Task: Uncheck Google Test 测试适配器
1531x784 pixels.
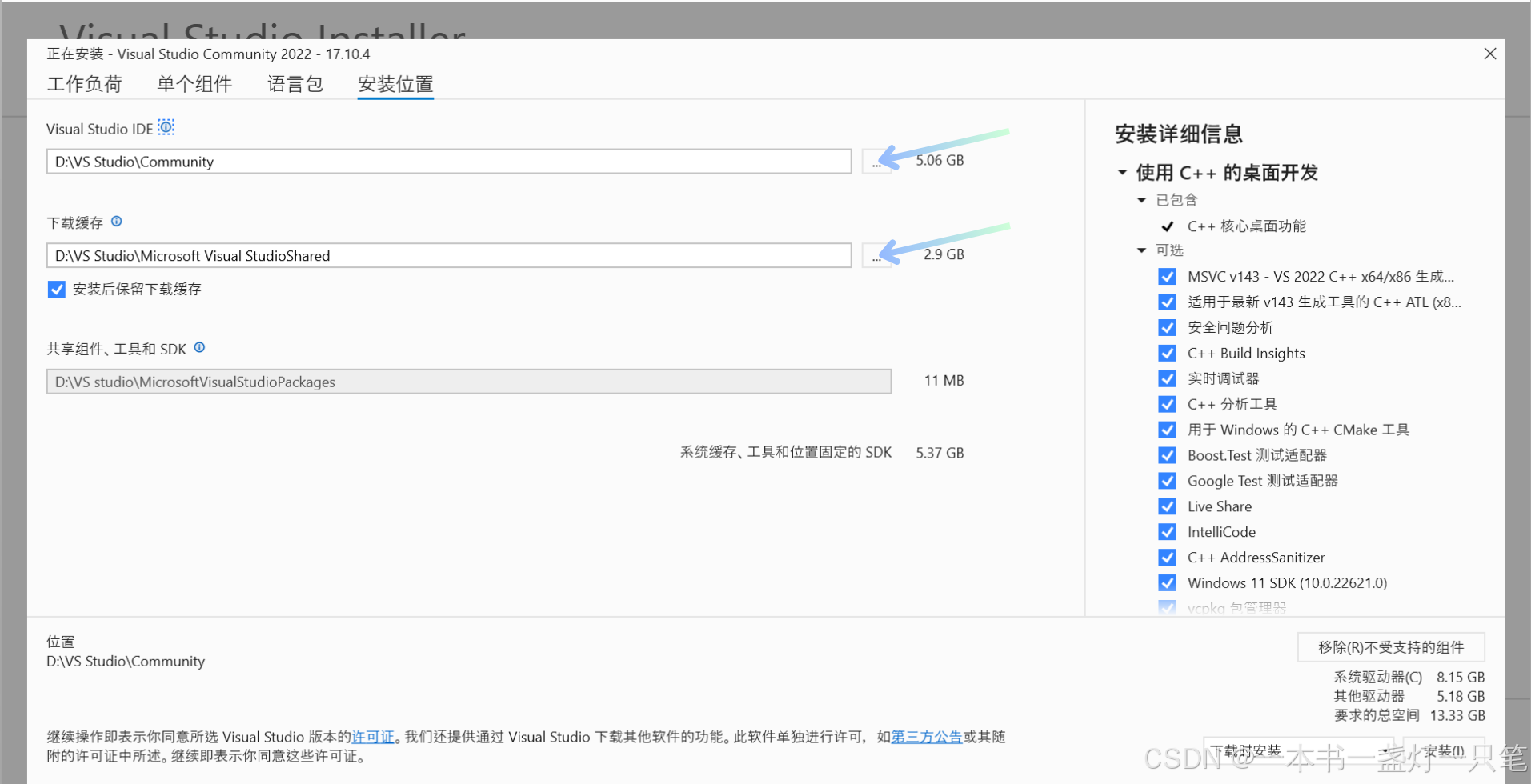Action: [x=1167, y=481]
